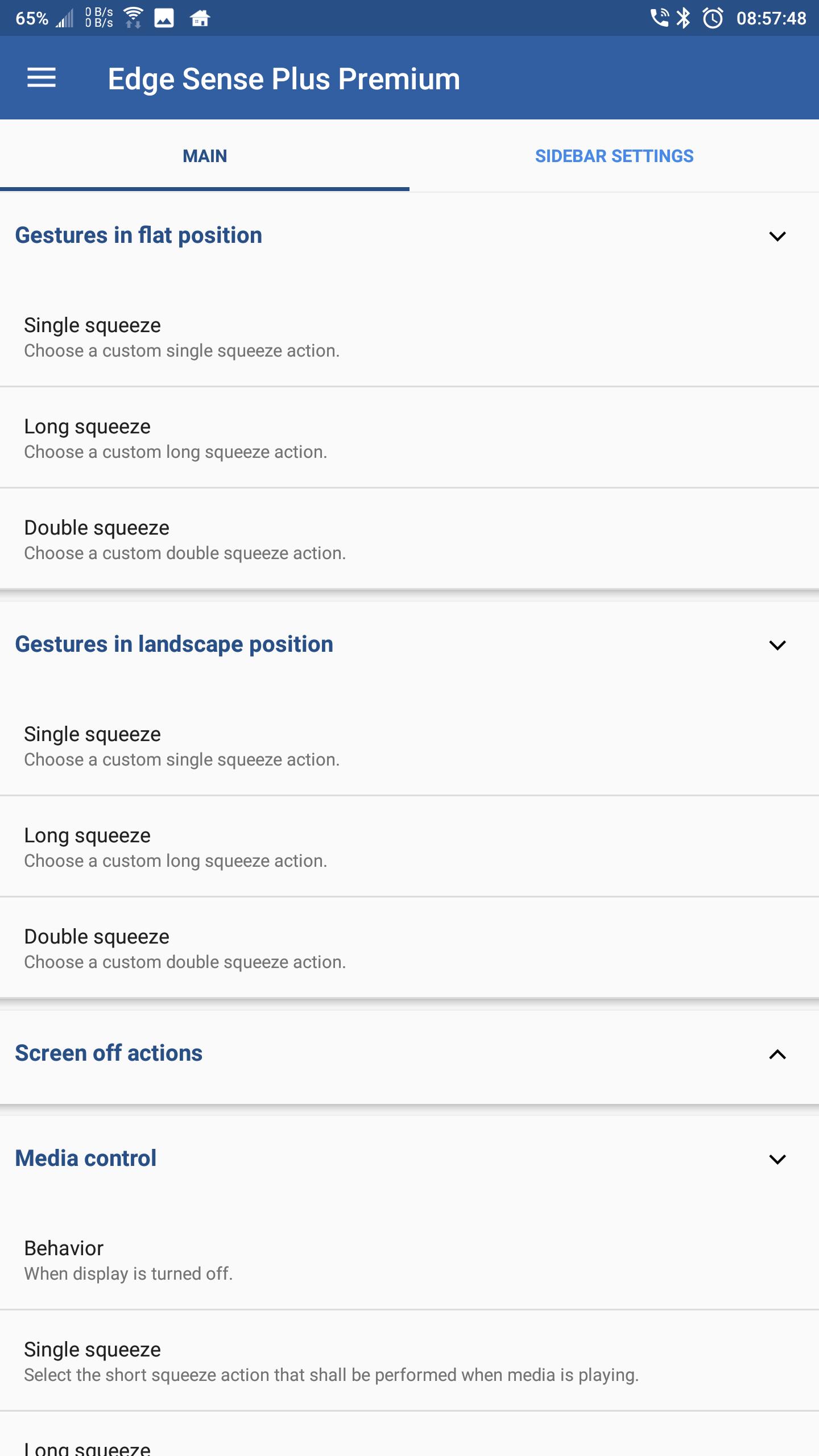This screenshot has width=819, height=1456.
Task: Collapse the Media control section
Action: (x=777, y=1159)
